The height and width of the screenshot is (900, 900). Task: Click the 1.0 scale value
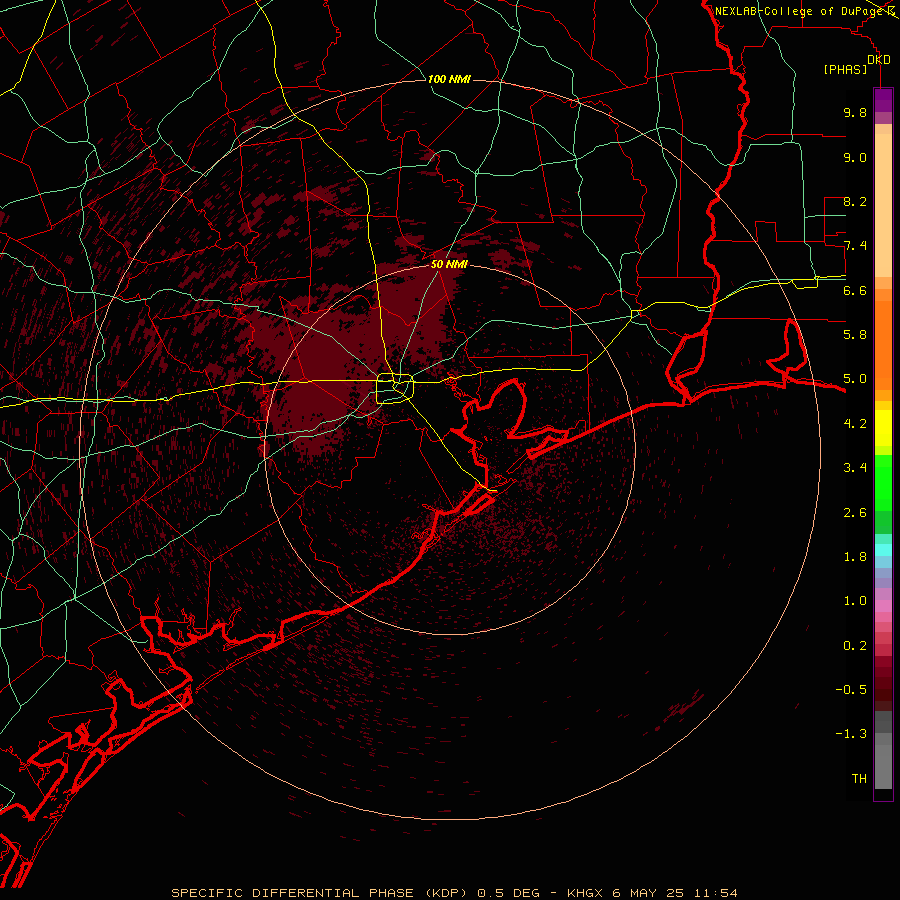click(855, 601)
